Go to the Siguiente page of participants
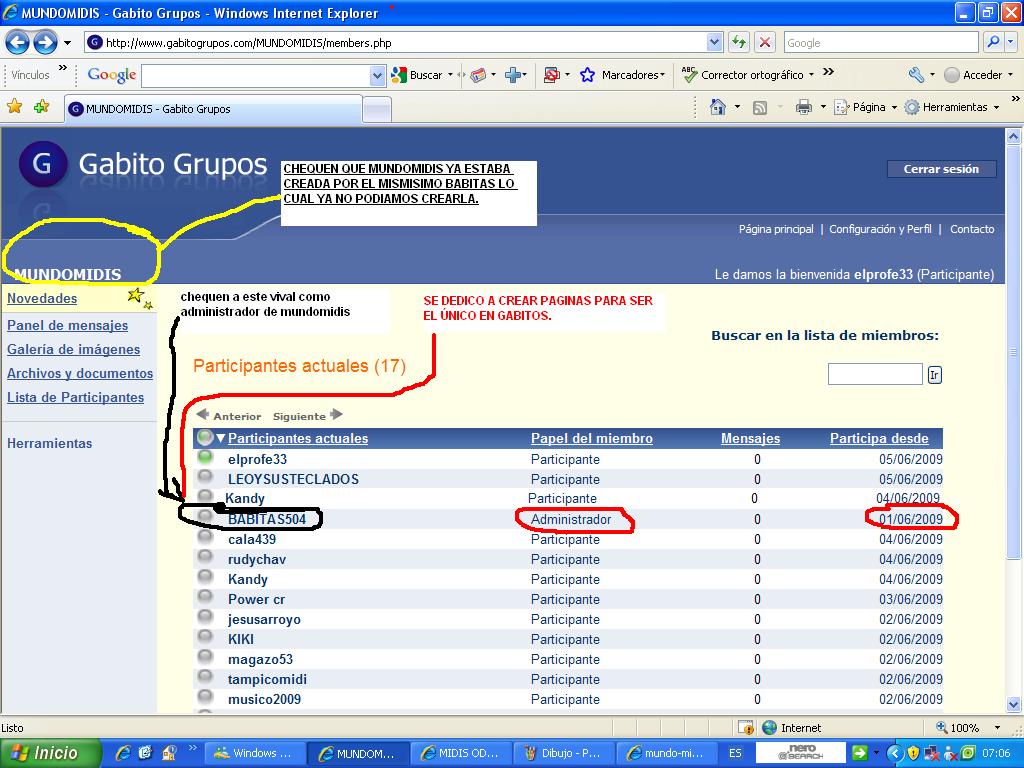The height and width of the screenshot is (768, 1024). pos(308,416)
